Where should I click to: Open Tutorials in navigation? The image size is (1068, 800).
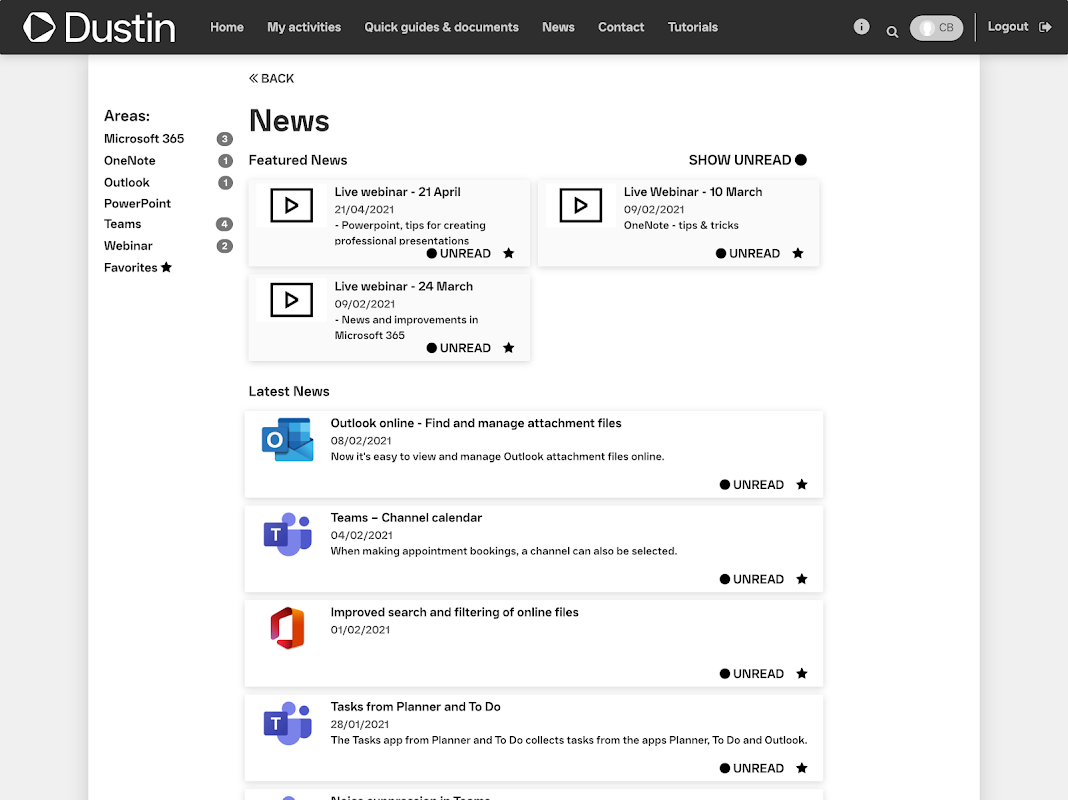click(693, 27)
